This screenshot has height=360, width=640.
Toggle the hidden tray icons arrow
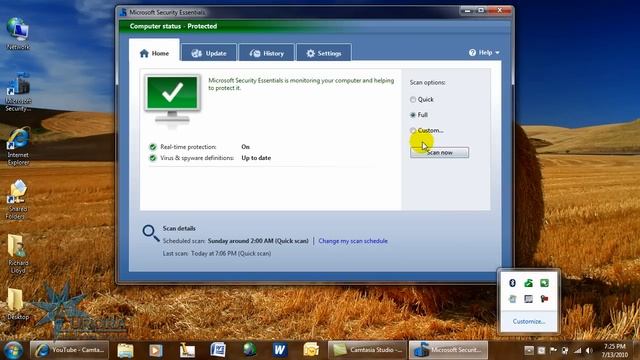529,350
